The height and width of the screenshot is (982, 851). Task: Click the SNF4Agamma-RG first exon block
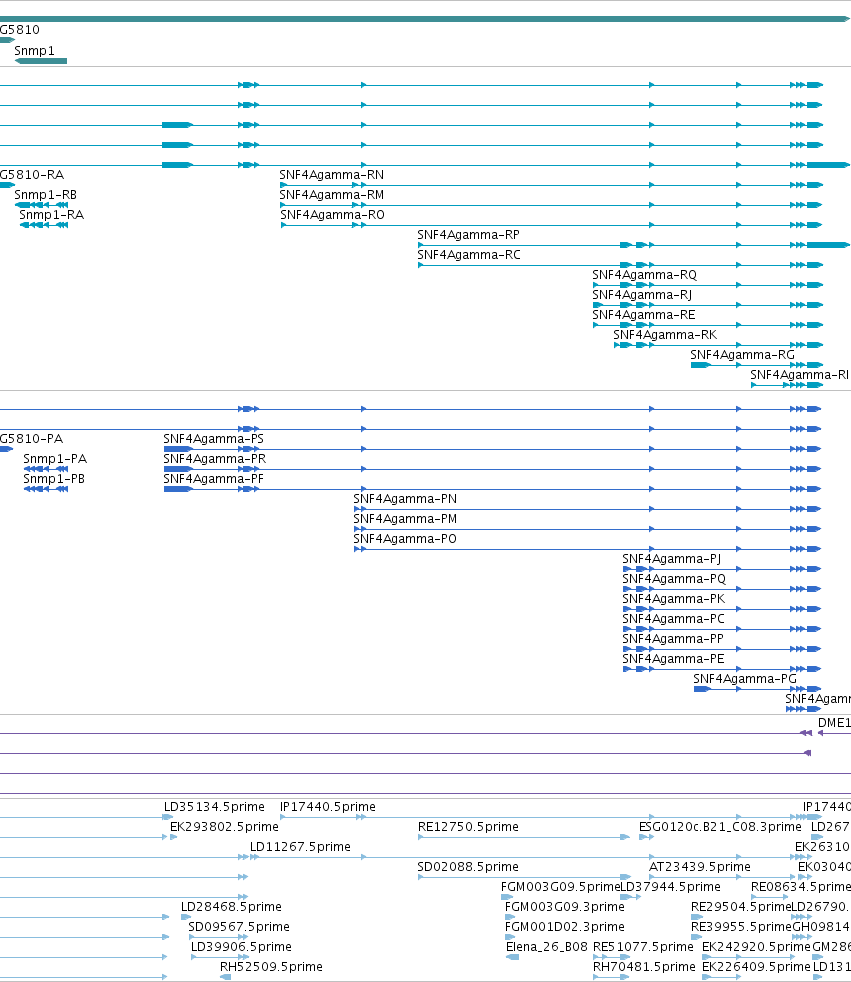[700, 365]
